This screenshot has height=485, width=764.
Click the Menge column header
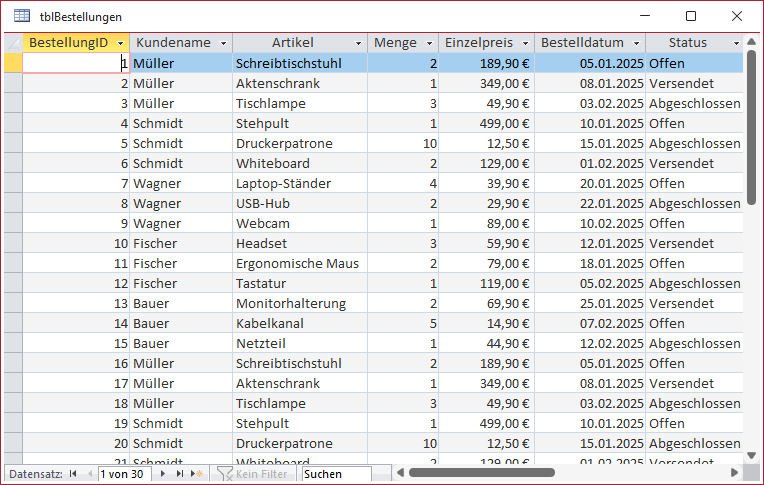pyautogui.click(x=394, y=43)
